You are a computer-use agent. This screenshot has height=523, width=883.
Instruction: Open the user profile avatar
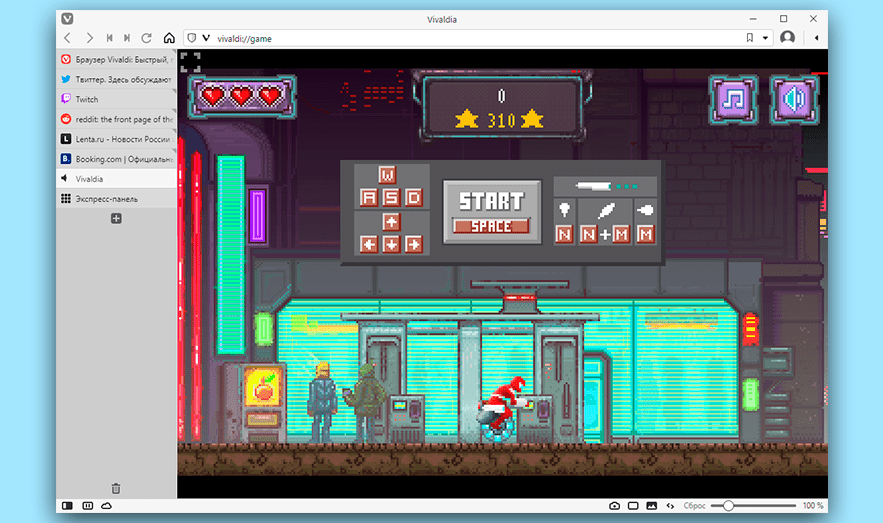tap(788, 38)
